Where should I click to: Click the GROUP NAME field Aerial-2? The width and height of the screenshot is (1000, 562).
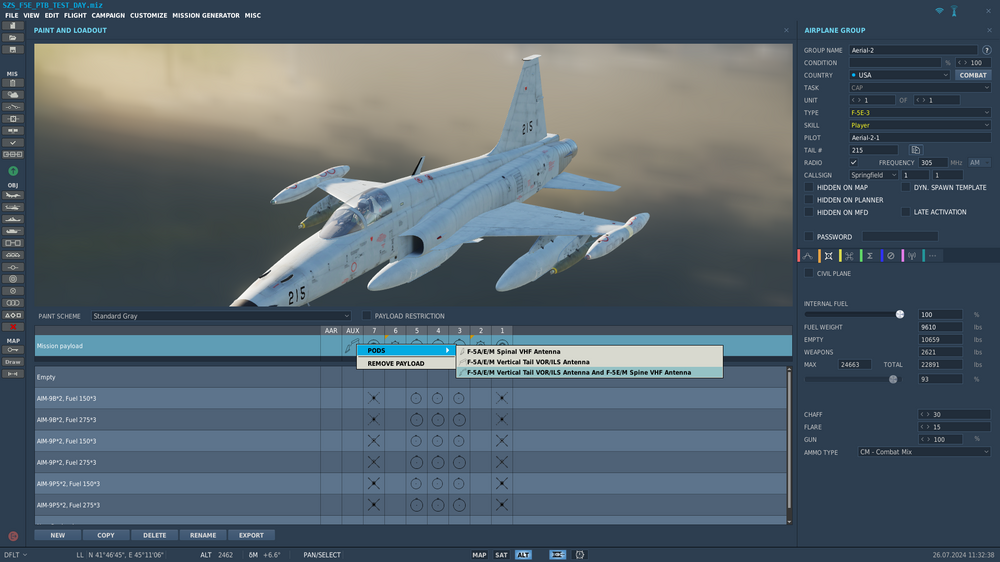pyautogui.click(x=913, y=50)
